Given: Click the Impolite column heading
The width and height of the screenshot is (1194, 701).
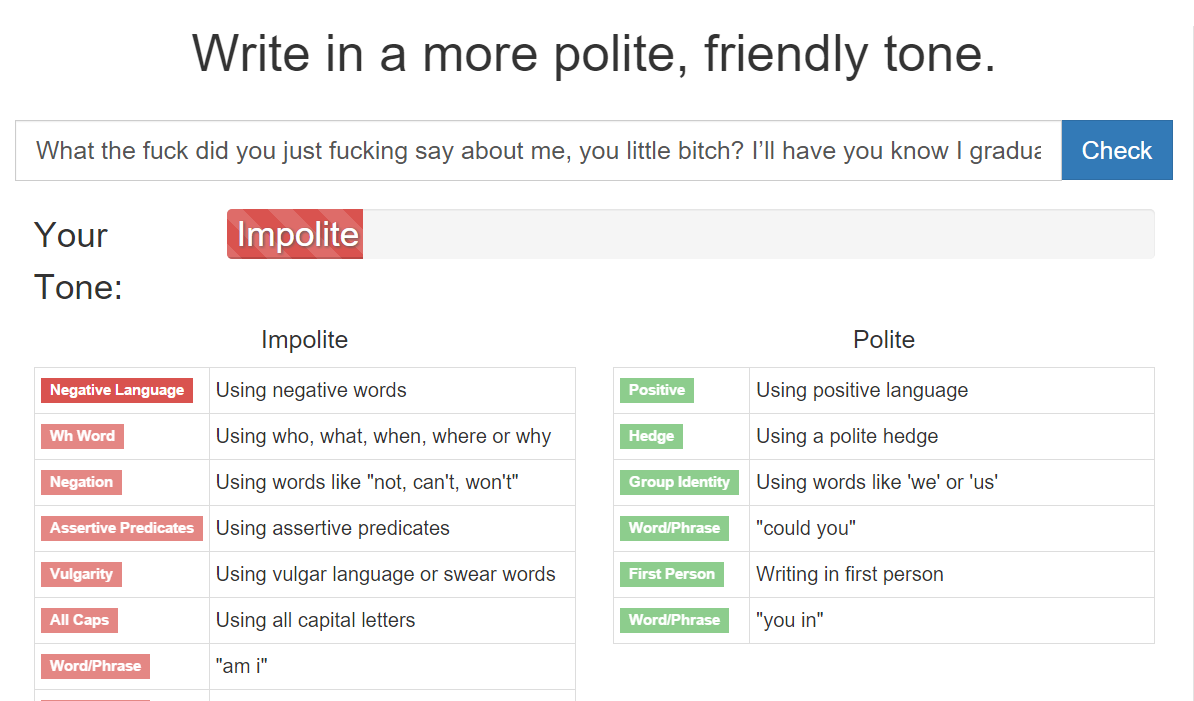Looking at the screenshot, I should click(304, 340).
